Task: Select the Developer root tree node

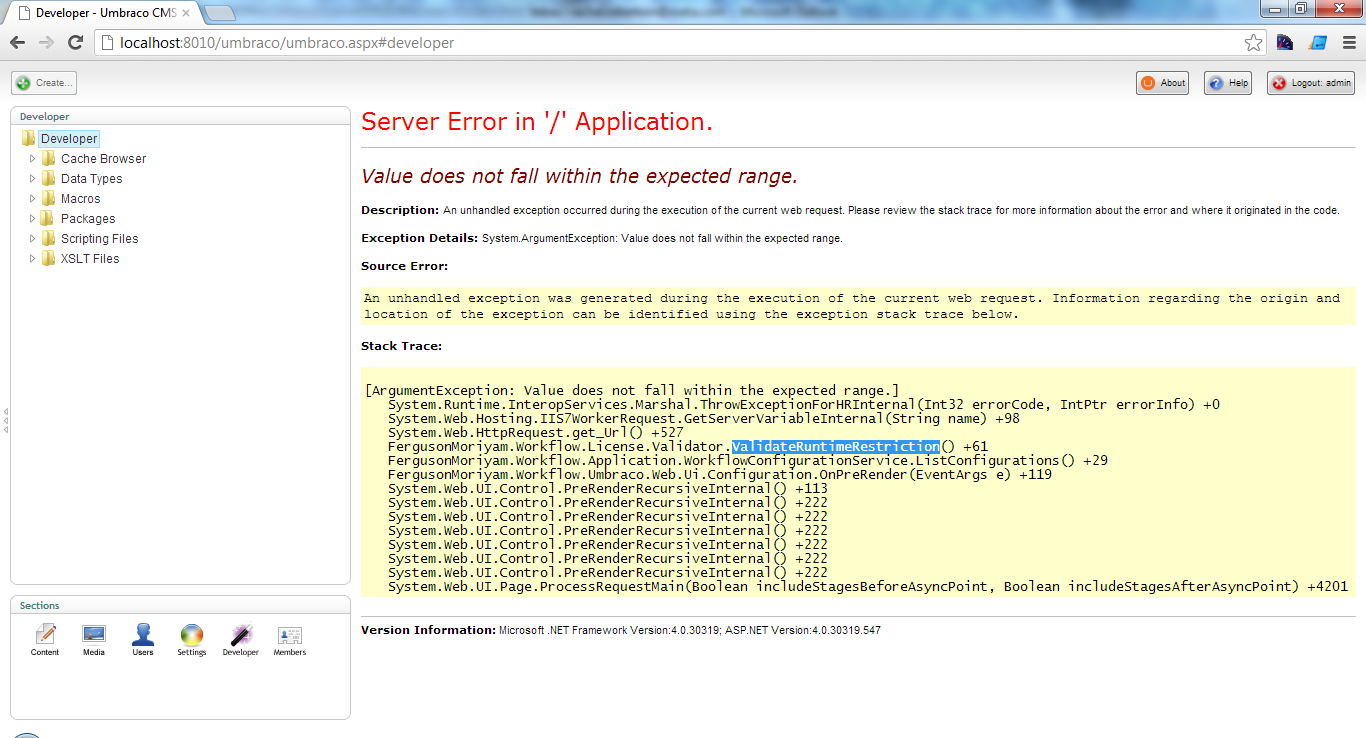Action: (x=69, y=139)
